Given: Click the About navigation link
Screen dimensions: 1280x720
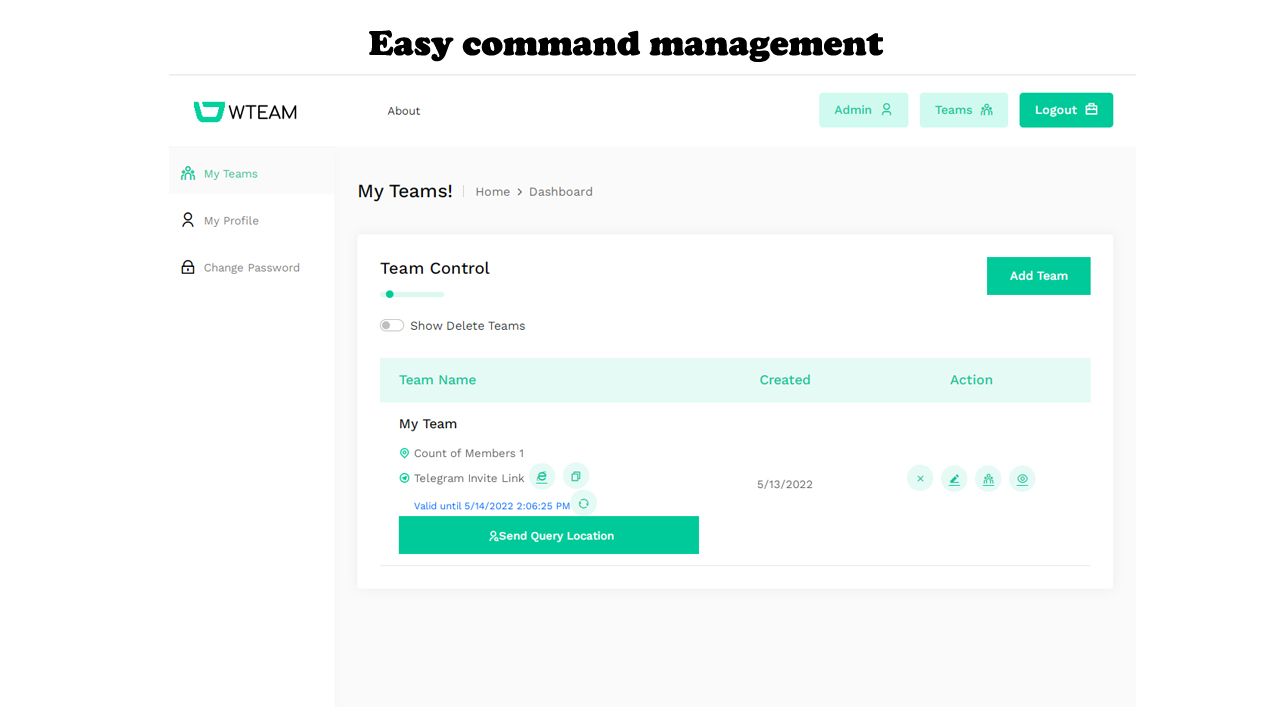Looking at the screenshot, I should [404, 111].
